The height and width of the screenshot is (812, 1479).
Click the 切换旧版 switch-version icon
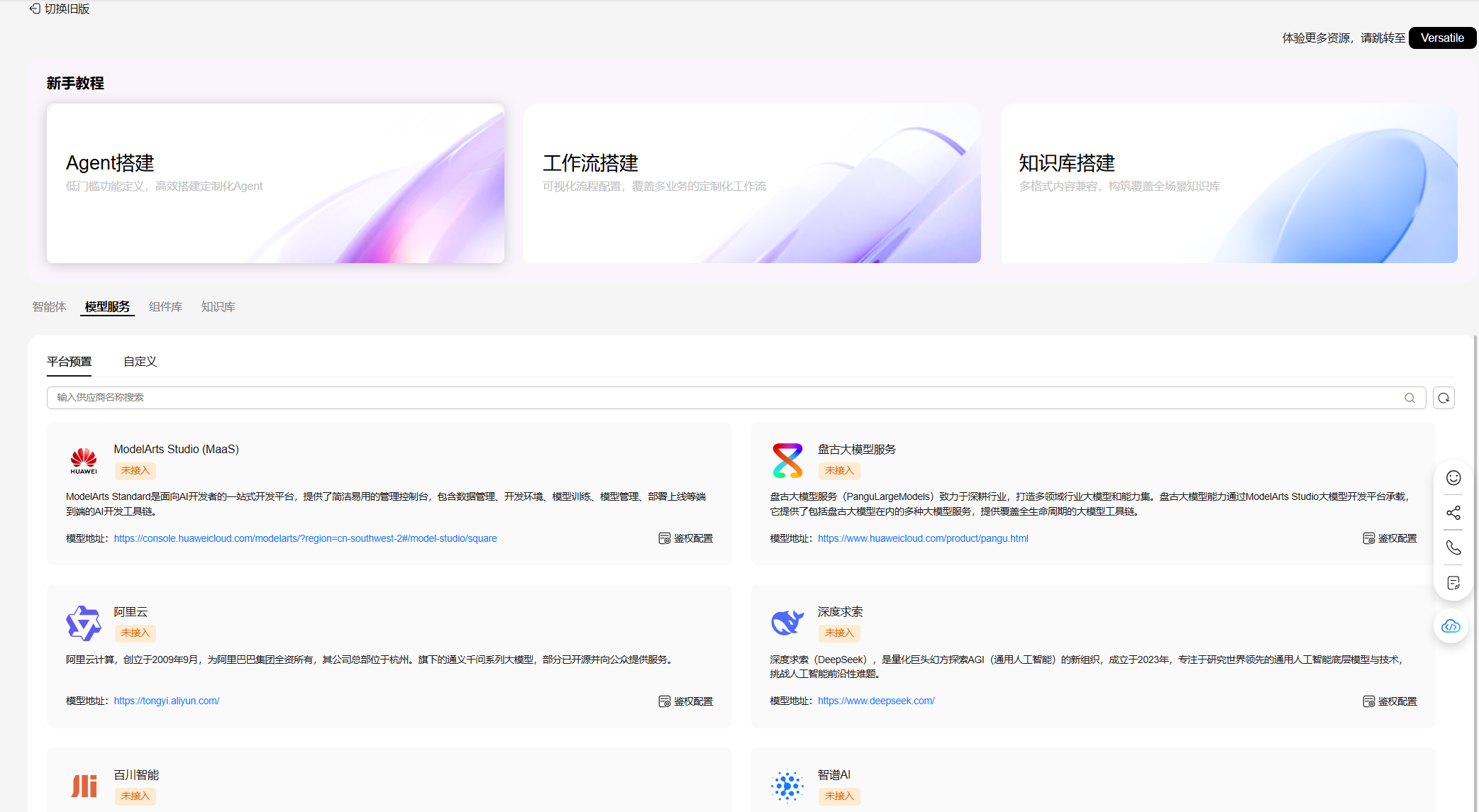pos(35,9)
